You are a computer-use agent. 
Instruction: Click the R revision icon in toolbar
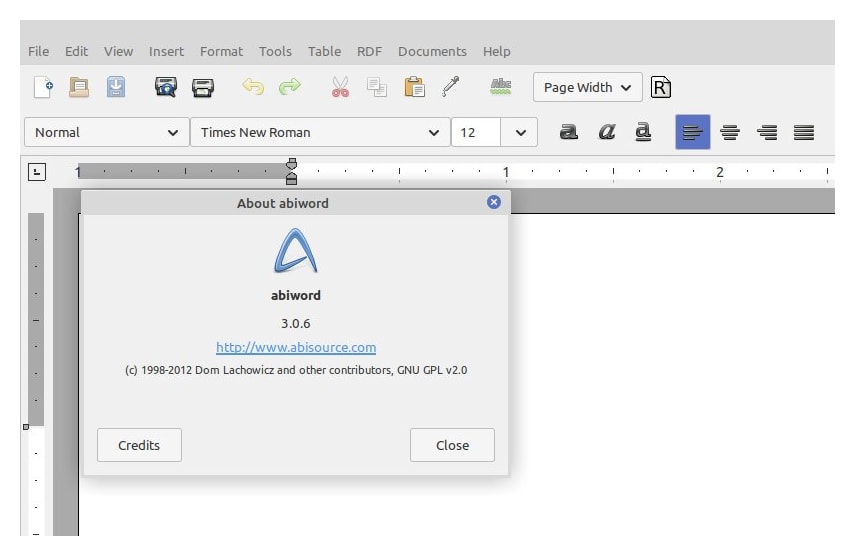(x=660, y=87)
